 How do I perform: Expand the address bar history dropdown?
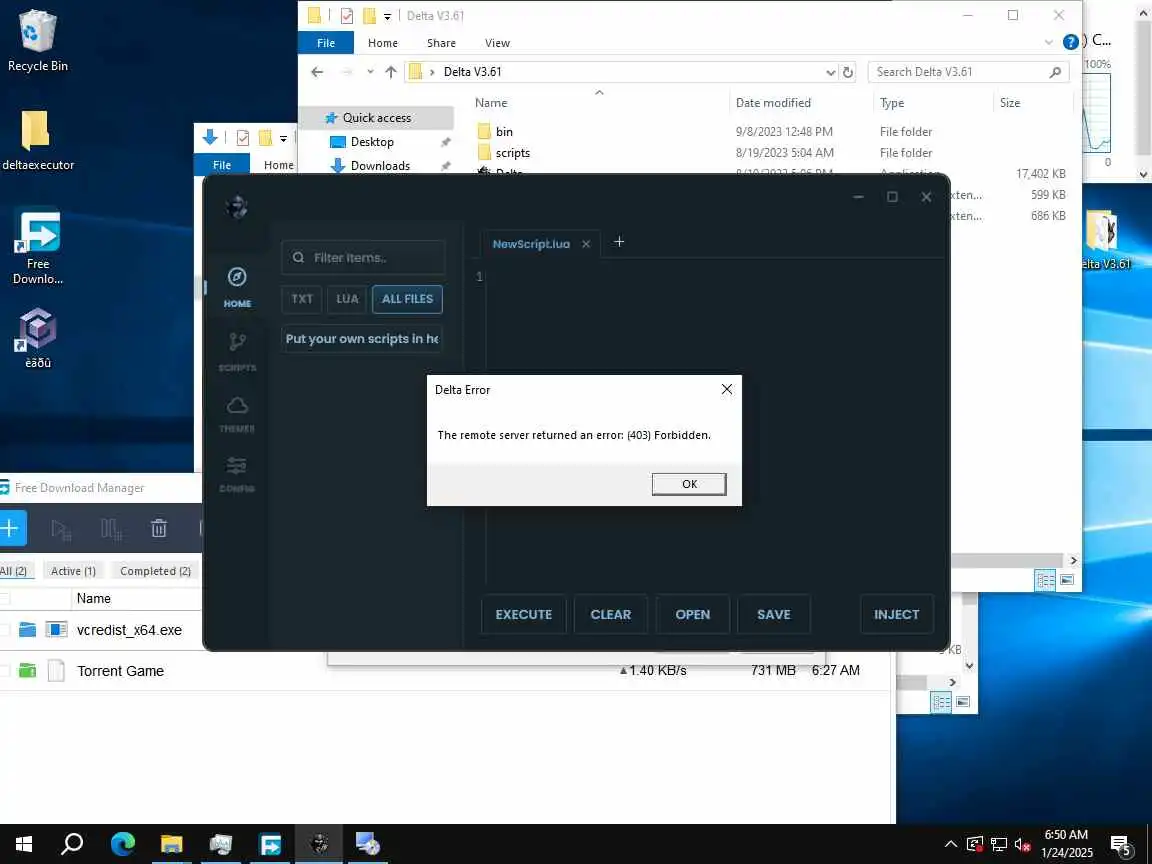830,72
